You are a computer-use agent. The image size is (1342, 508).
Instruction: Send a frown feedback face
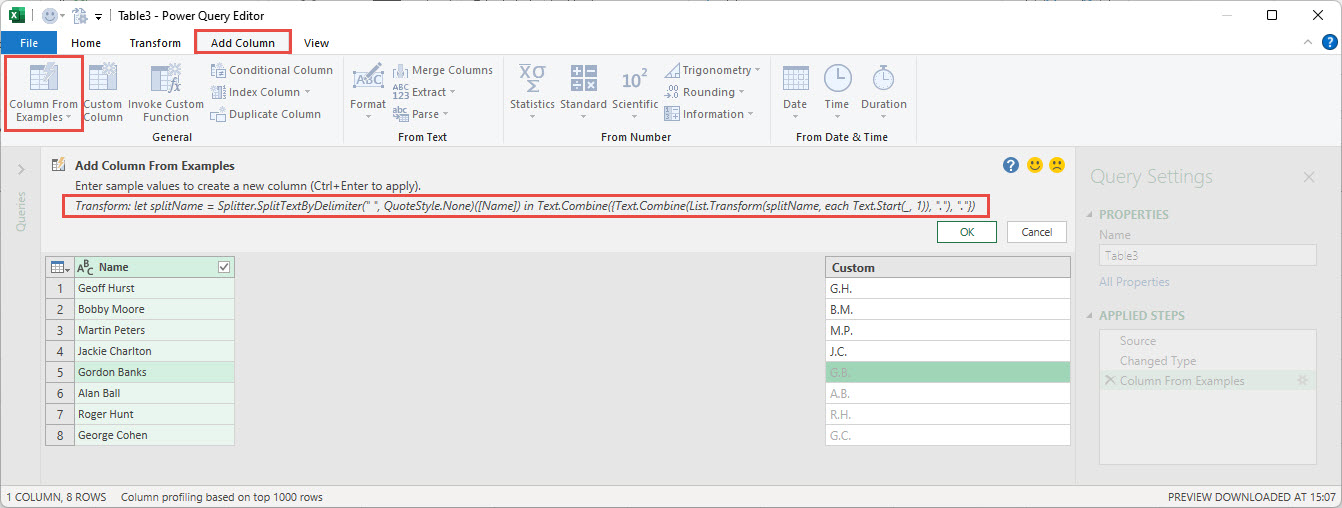coord(1057,165)
